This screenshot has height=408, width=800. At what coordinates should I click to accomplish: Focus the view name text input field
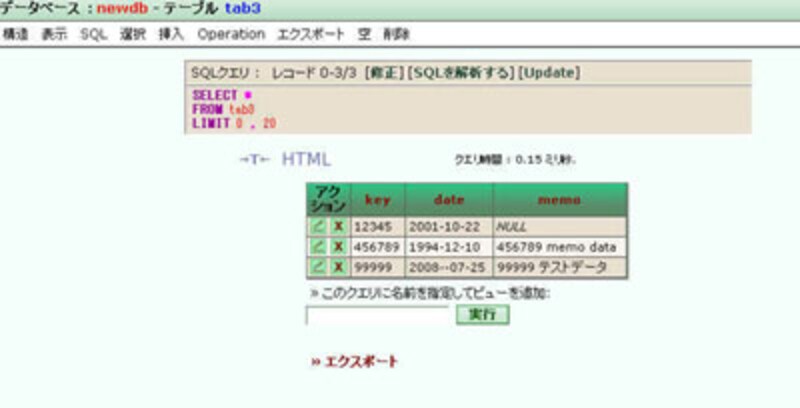pyautogui.click(x=377, y=315)
